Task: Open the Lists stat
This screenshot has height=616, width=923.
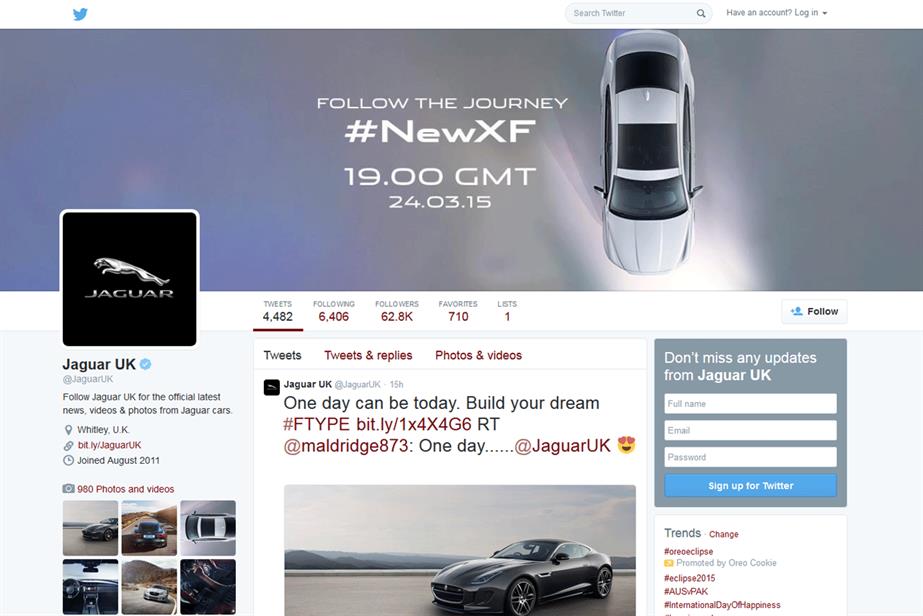Action: pyautogui.click(x=507, y=311)
